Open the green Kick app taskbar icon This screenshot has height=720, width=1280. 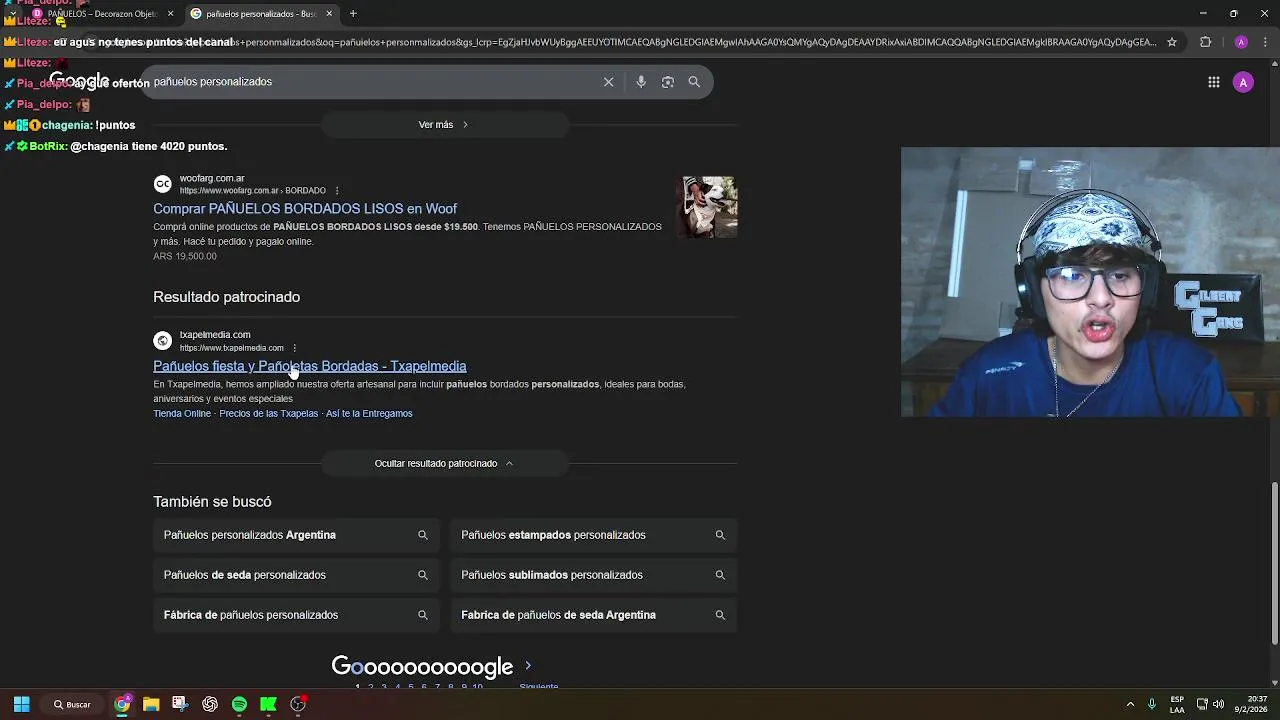pyautogui.click(x=268, y=704)
